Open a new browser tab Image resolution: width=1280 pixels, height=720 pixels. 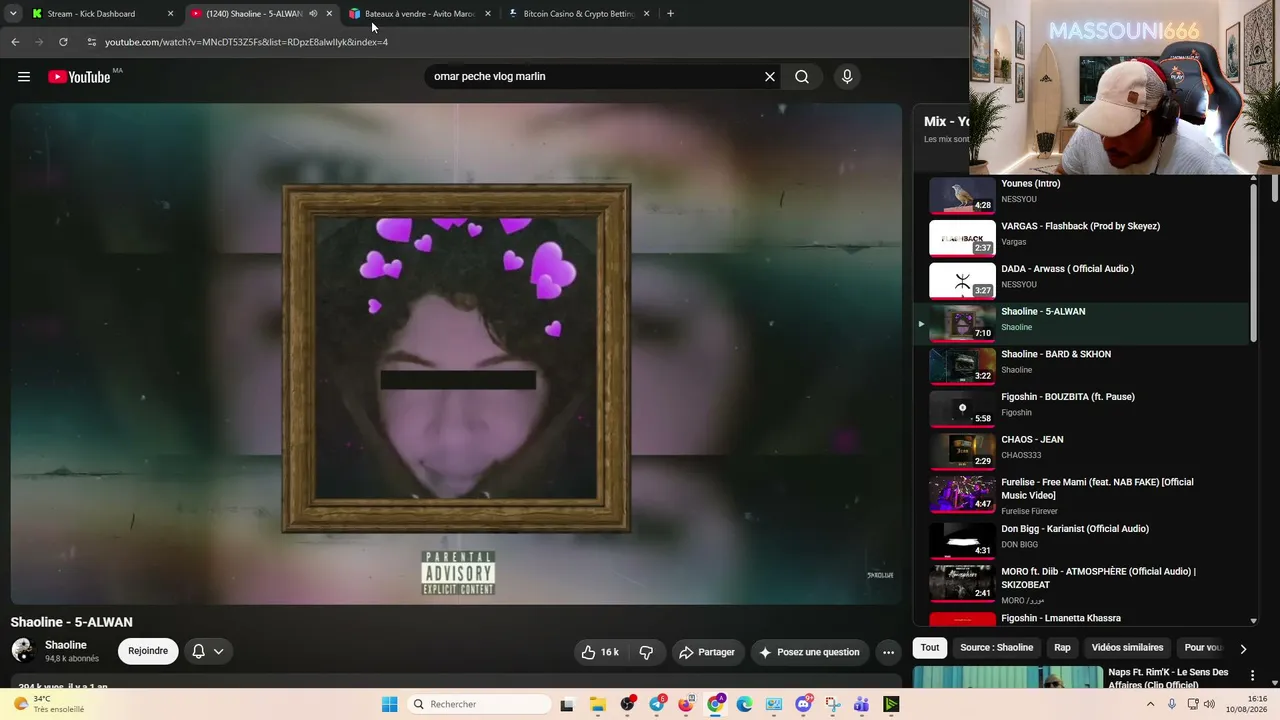pos(670,14)
